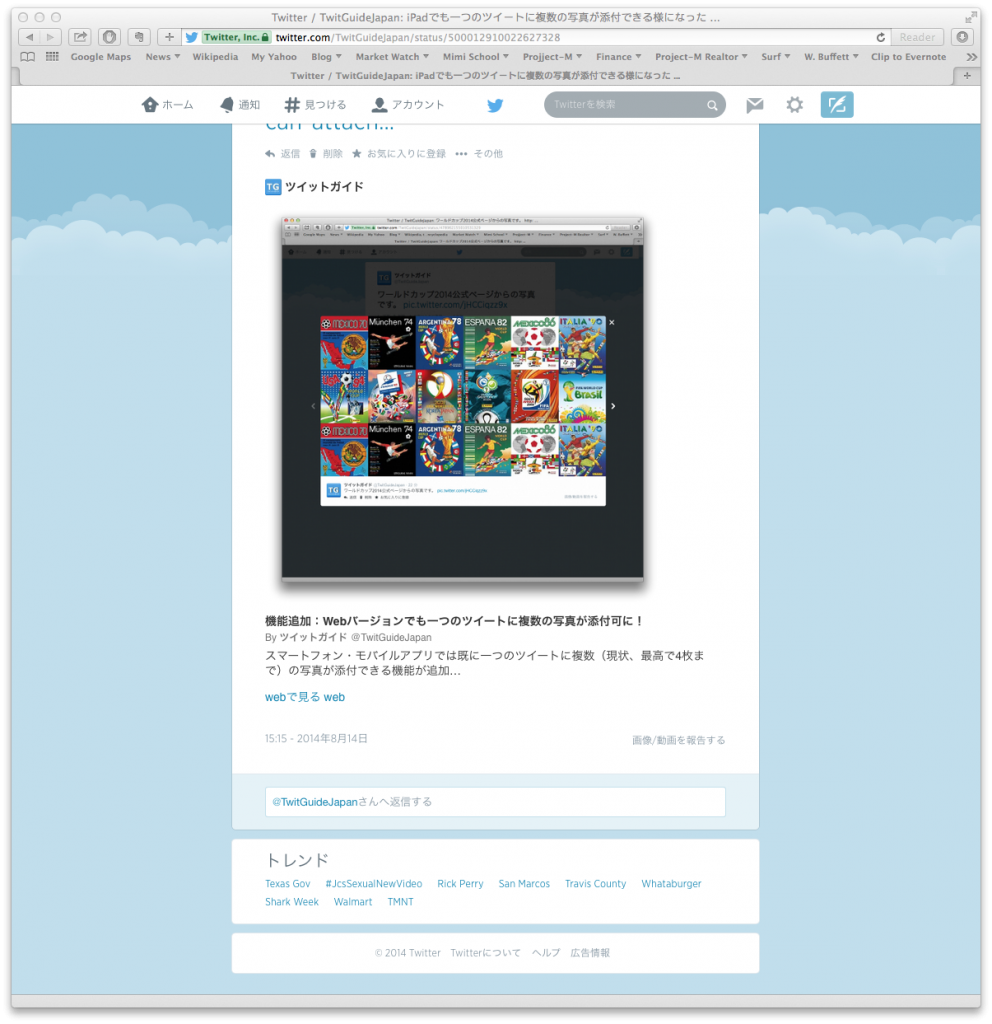Open the #JcsSexualNewVideo trend
Image resolution: width=992 pixels, height=1024 pixels.
374,884
